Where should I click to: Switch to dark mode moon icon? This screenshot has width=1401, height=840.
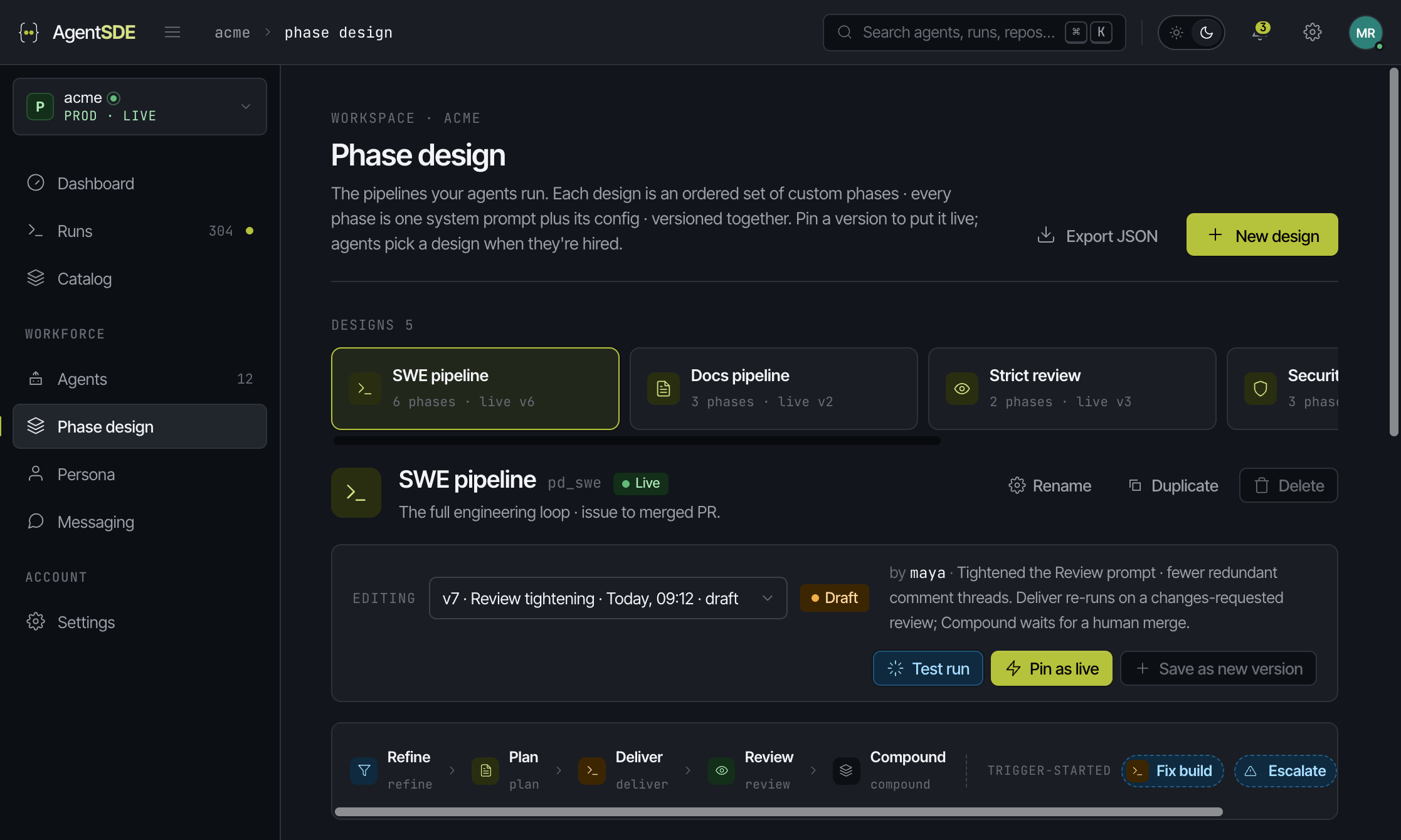tap(1207, 32)
